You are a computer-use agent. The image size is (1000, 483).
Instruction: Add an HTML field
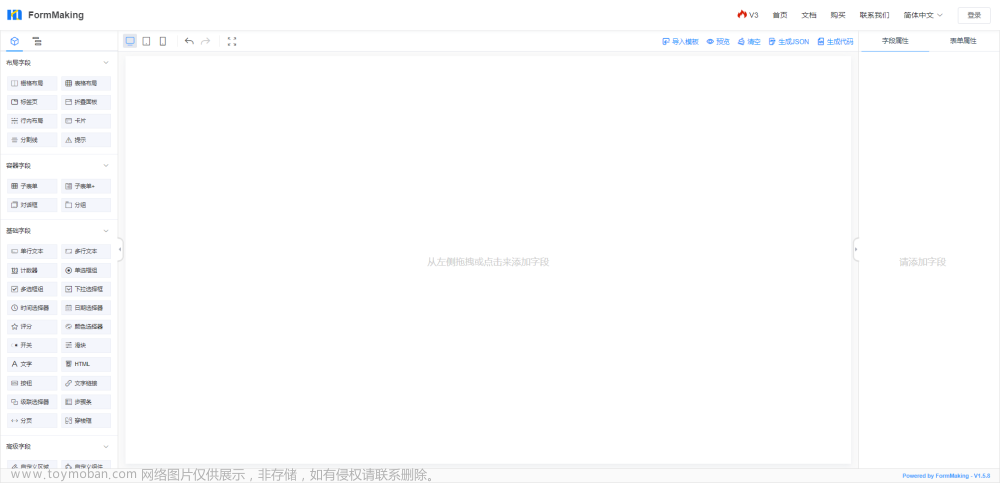86,364
